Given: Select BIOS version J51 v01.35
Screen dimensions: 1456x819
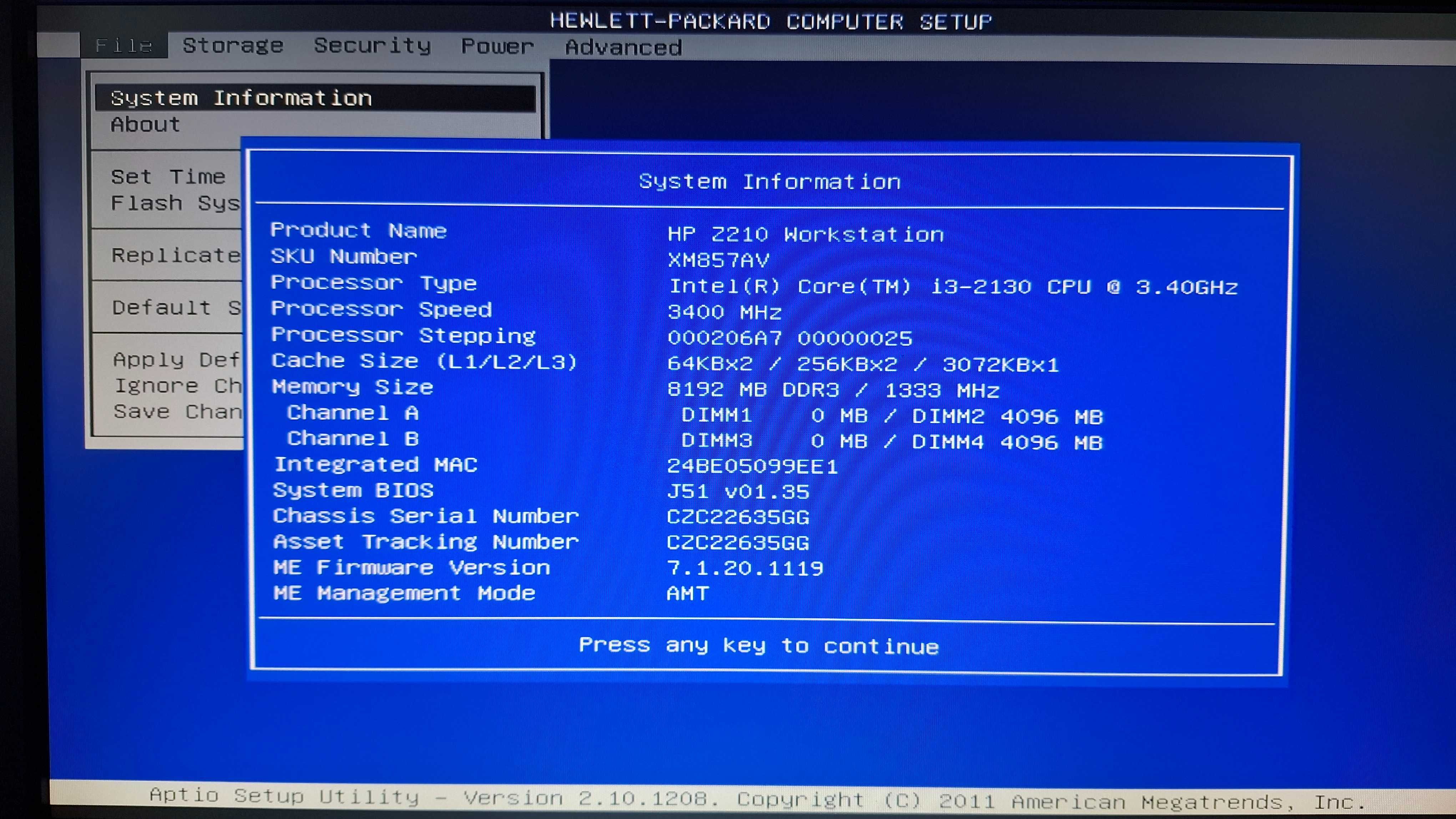Looking at the screenshot, I should pos(738,492).
